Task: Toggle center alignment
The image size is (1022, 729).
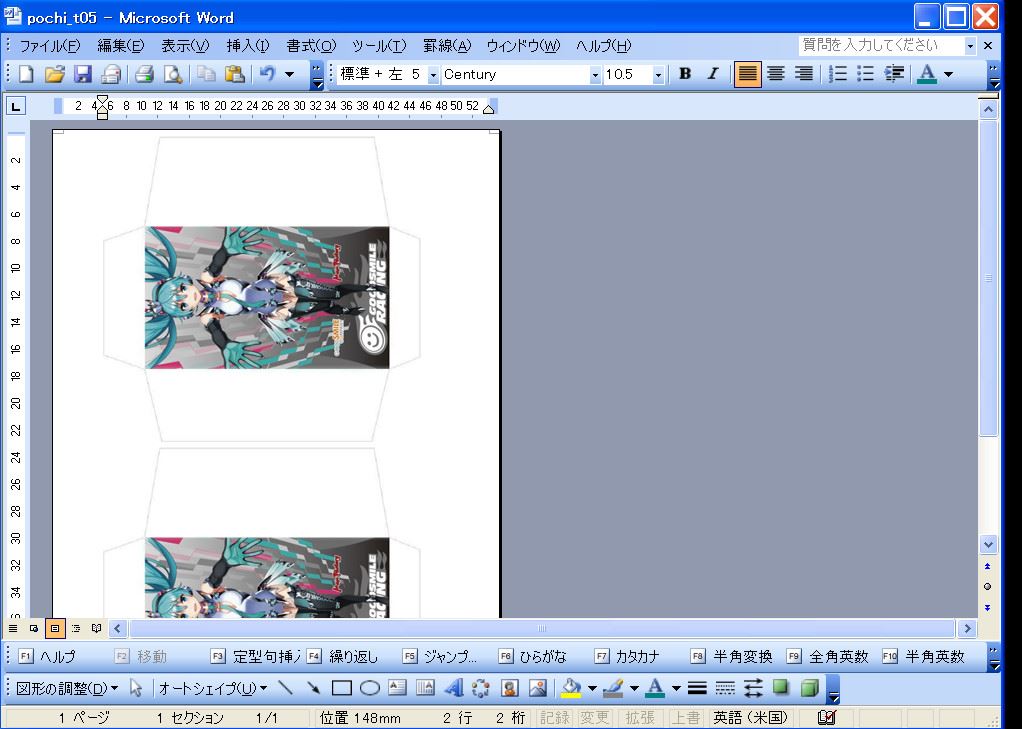Action: 776,74
